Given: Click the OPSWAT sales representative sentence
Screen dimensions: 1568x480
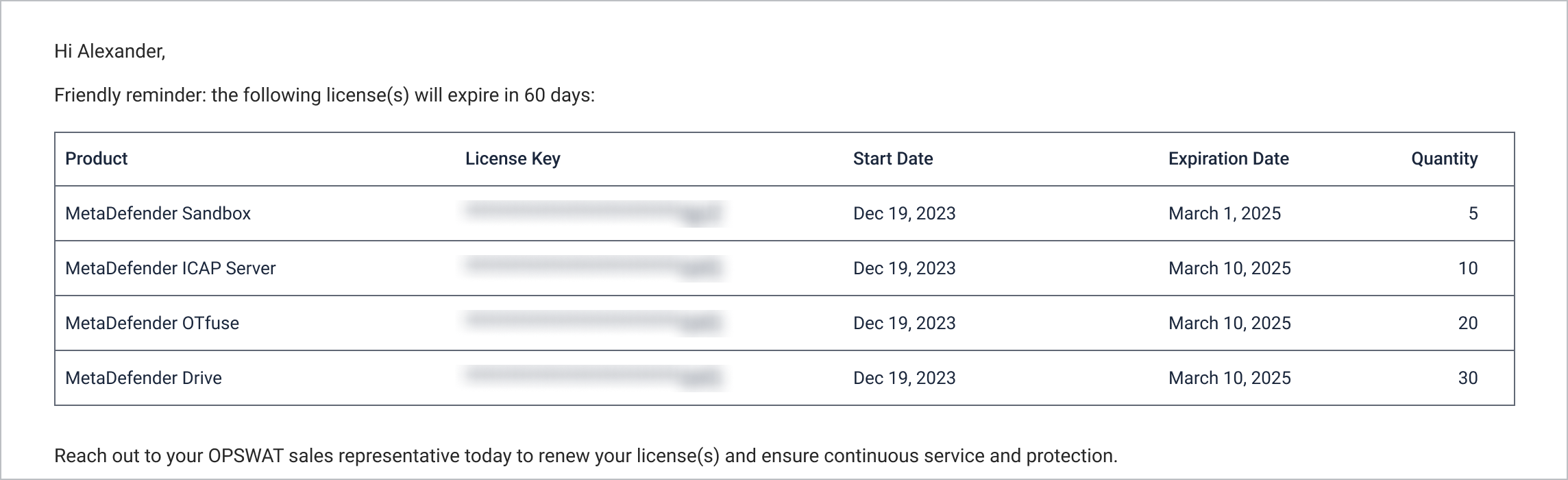Looking at the screenshot, I should coord(586,456).
